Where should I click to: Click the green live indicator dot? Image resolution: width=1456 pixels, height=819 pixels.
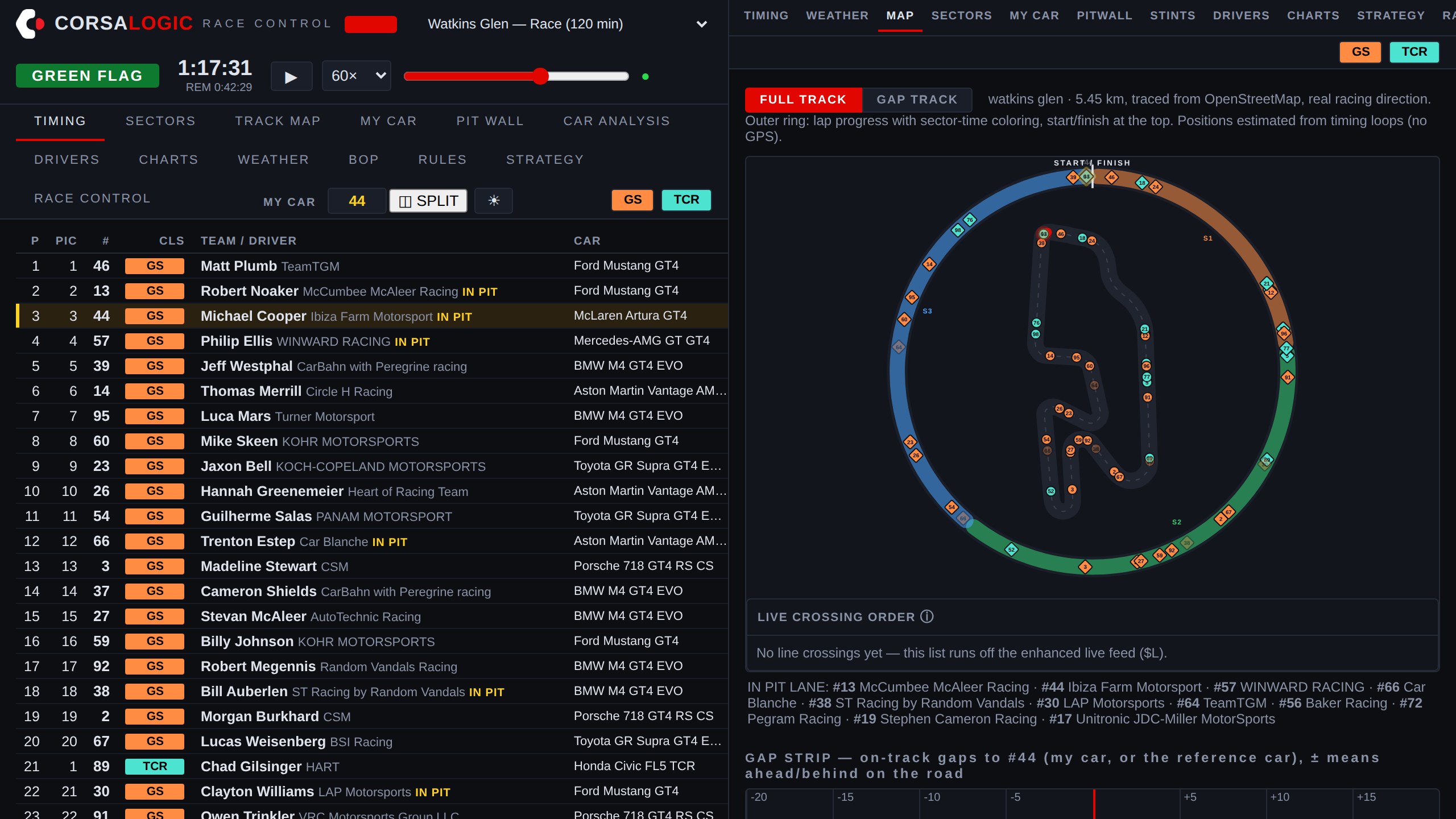click(x=645, y=76)
